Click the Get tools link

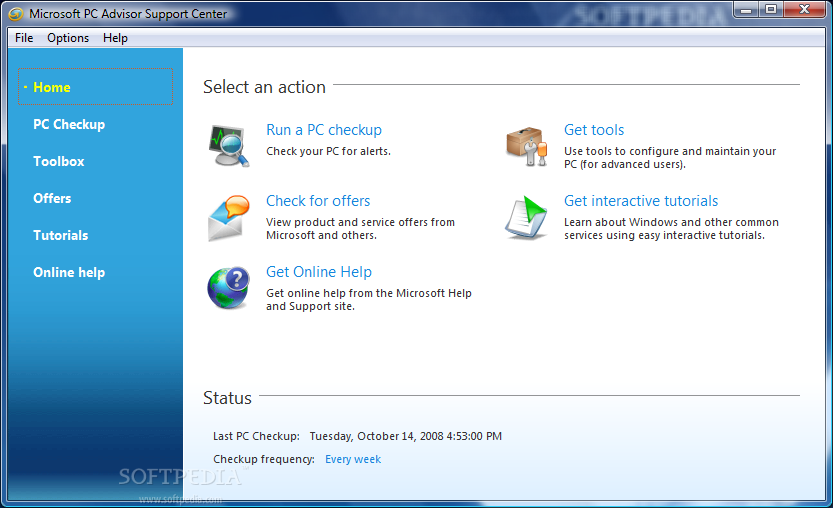[594, 130]
